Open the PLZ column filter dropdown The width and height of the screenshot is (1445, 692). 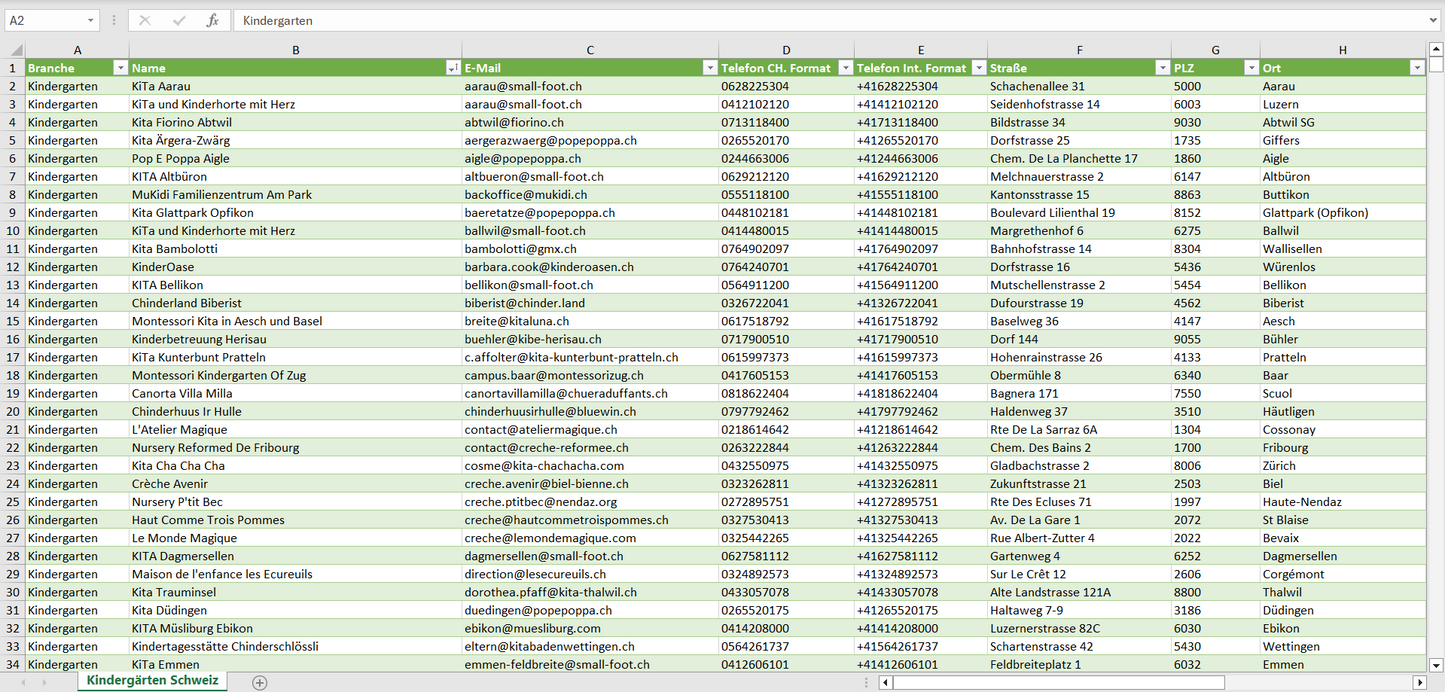pos(1250,68)
